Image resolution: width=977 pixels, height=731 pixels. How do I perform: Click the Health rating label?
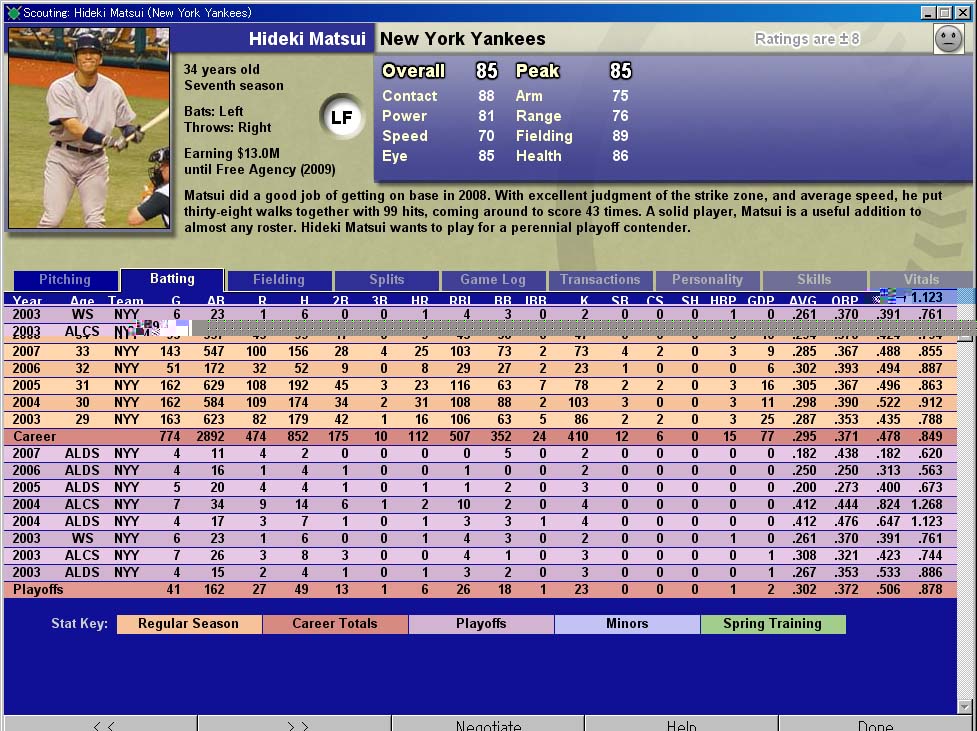538,156
